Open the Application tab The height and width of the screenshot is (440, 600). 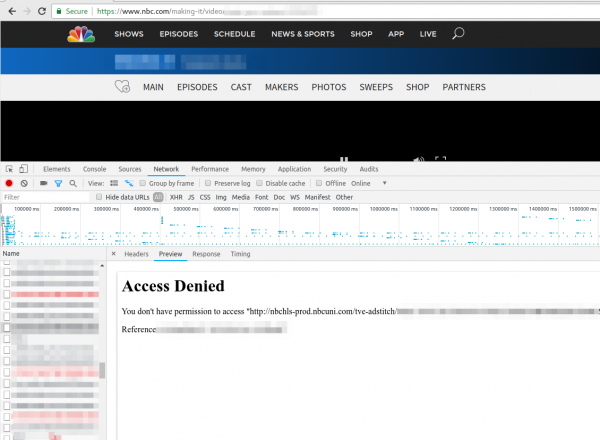294,169
